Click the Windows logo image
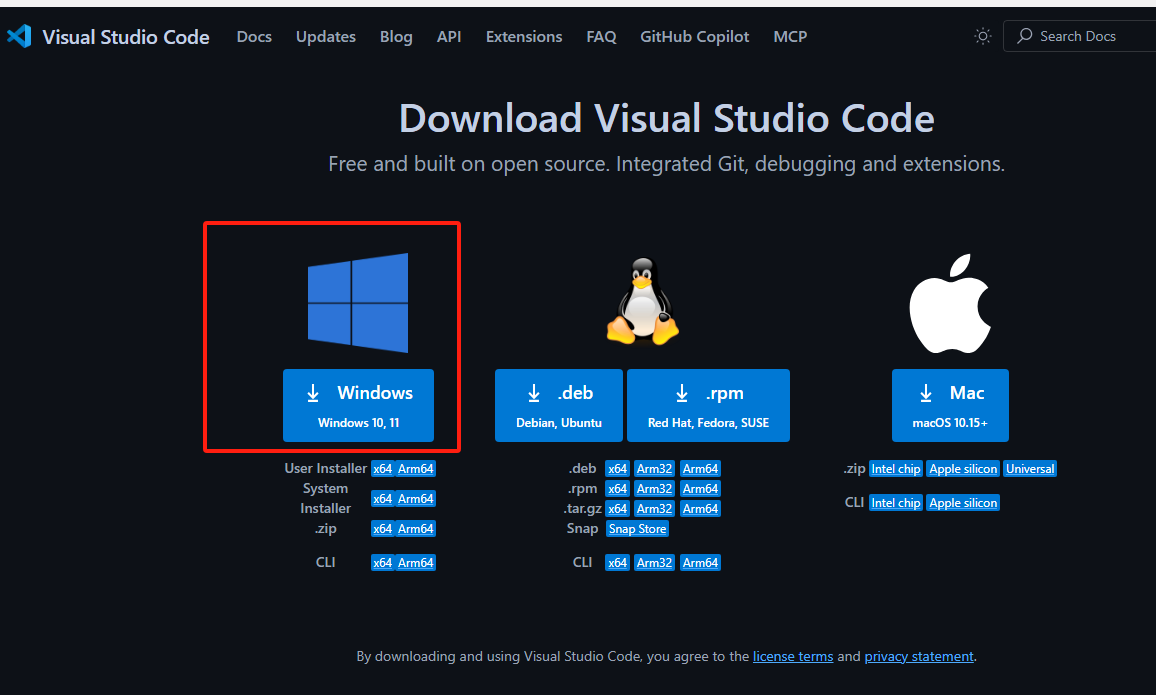 (358, 303)
